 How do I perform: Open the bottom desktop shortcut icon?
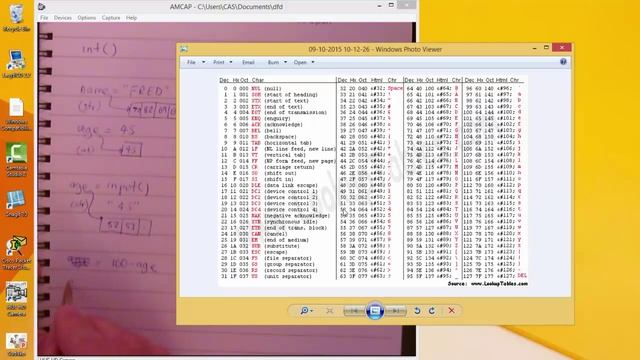point(16,344)
